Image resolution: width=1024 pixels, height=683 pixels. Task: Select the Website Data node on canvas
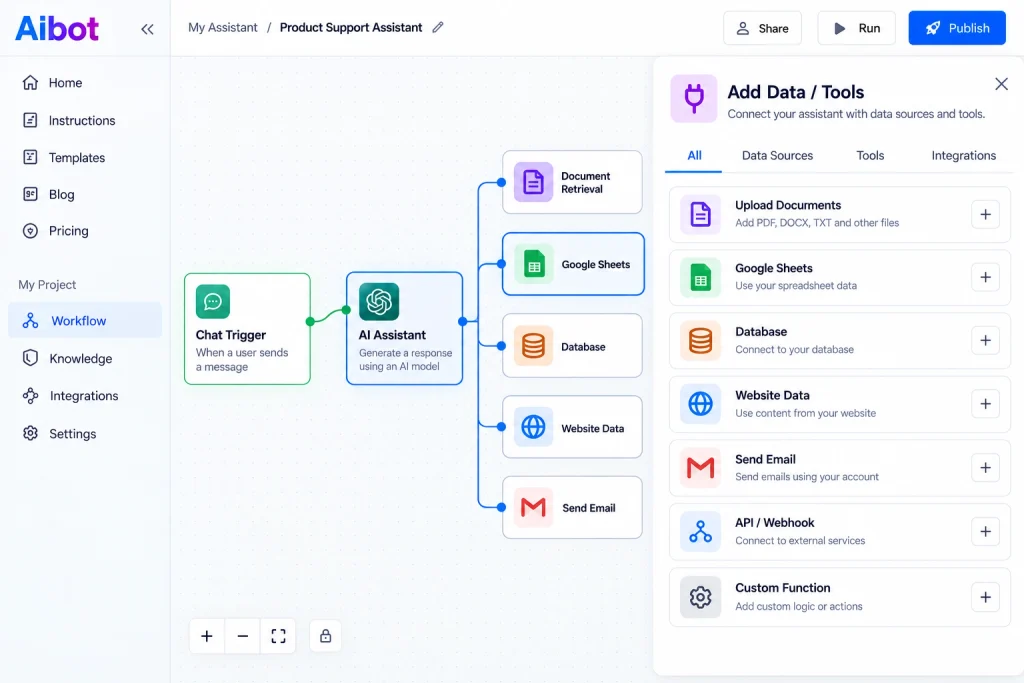click(572, 427)
